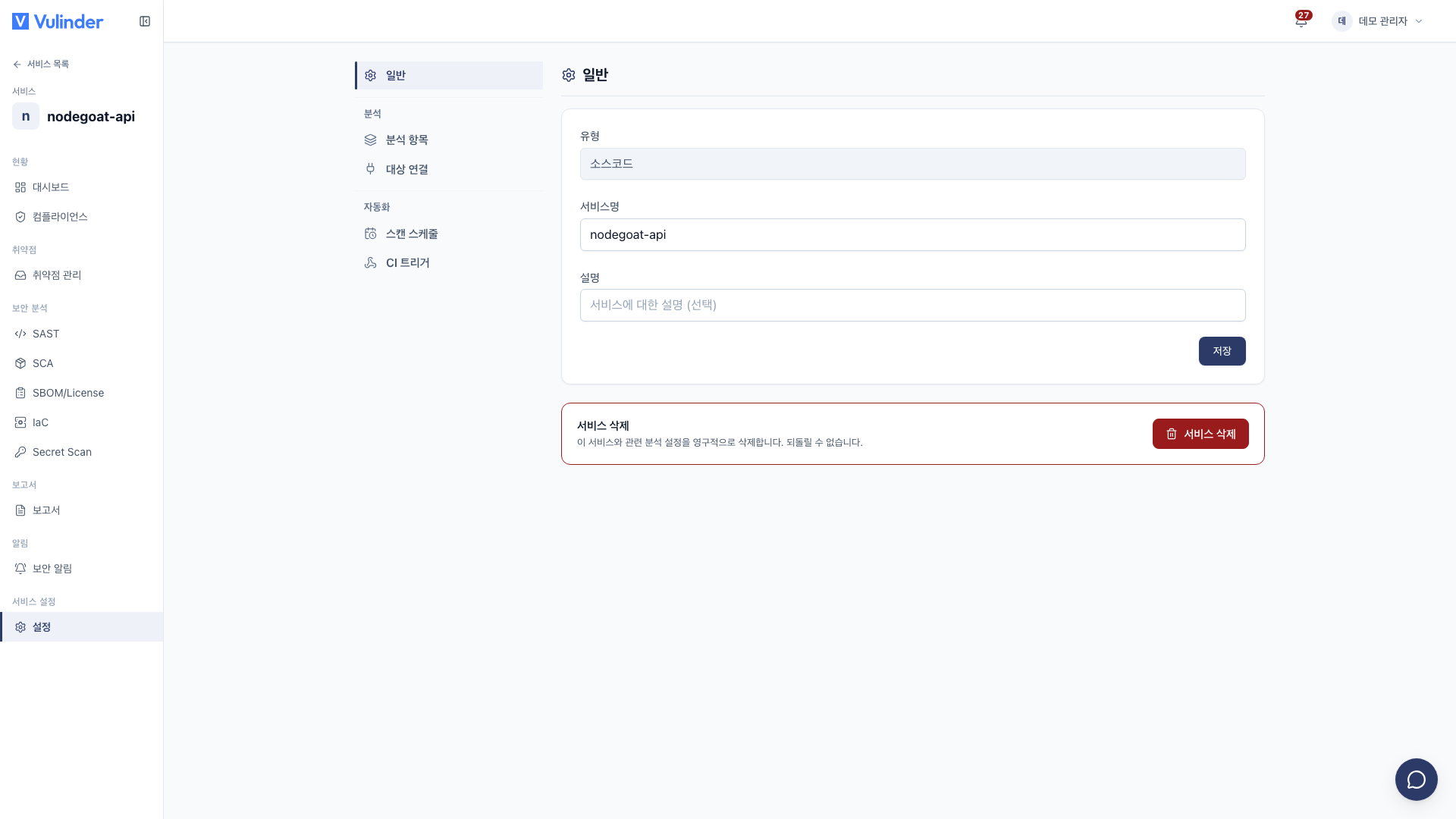Click the code brackets icon next to SAST

(x=20, y=334)
